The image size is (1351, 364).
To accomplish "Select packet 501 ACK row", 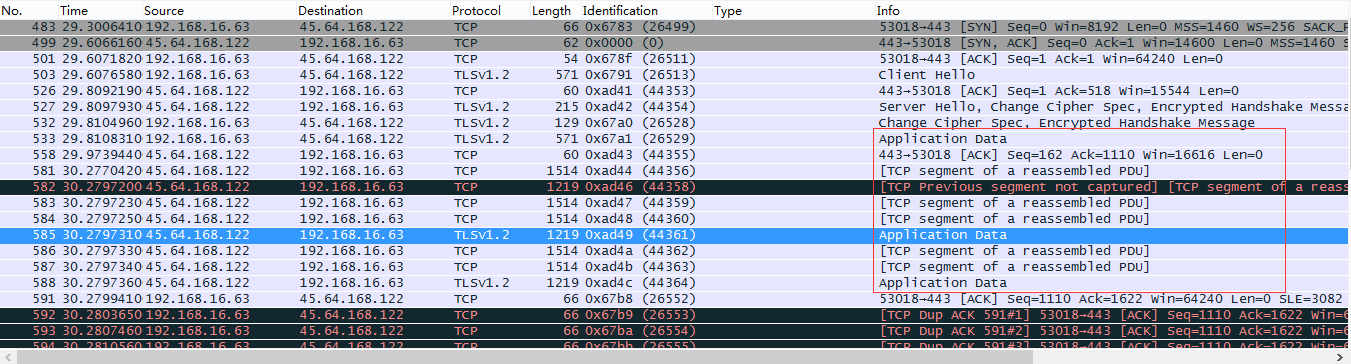I will 675,59.
